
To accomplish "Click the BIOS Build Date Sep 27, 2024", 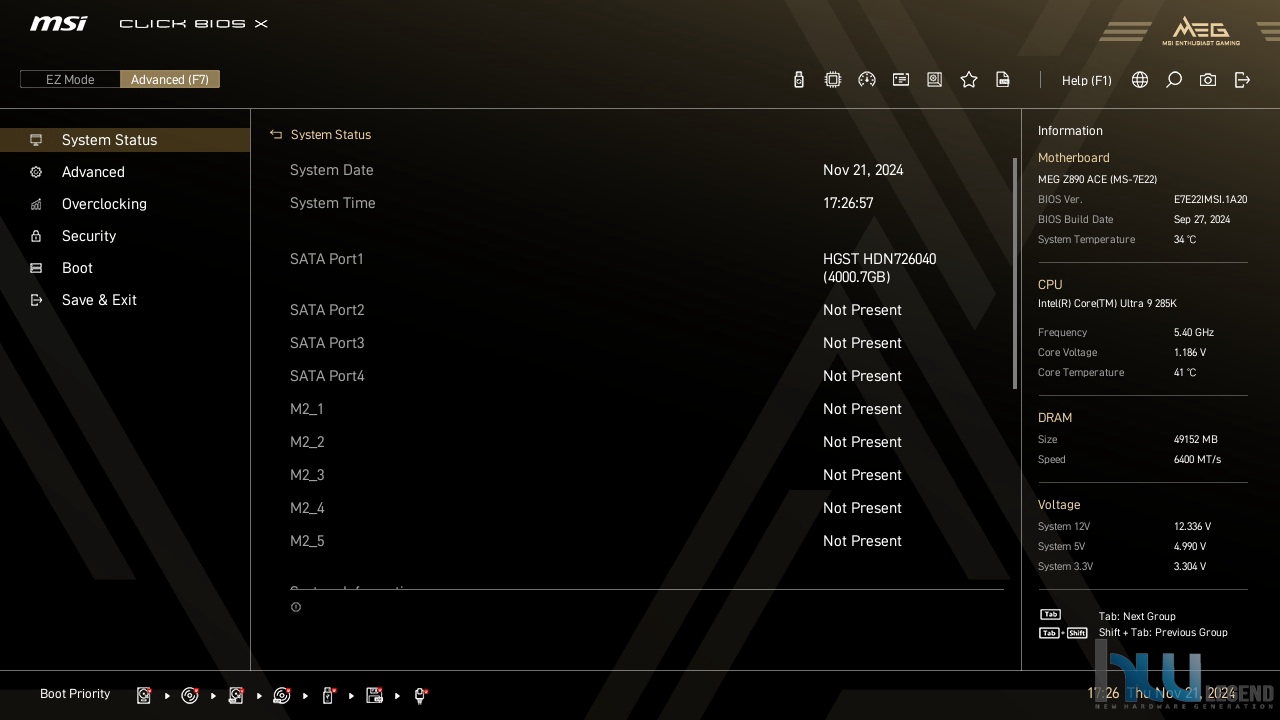I will 1202,220.
